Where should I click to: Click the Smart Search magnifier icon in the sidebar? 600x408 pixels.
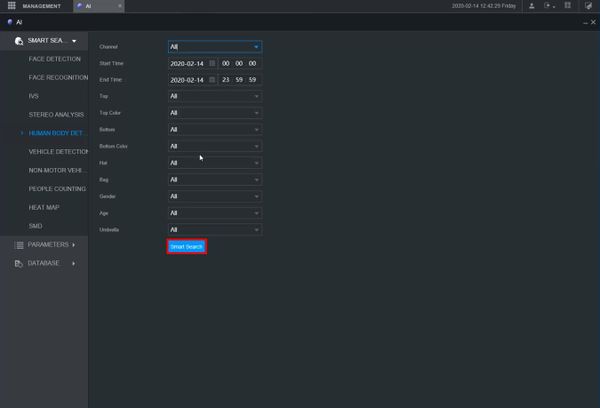19,41
